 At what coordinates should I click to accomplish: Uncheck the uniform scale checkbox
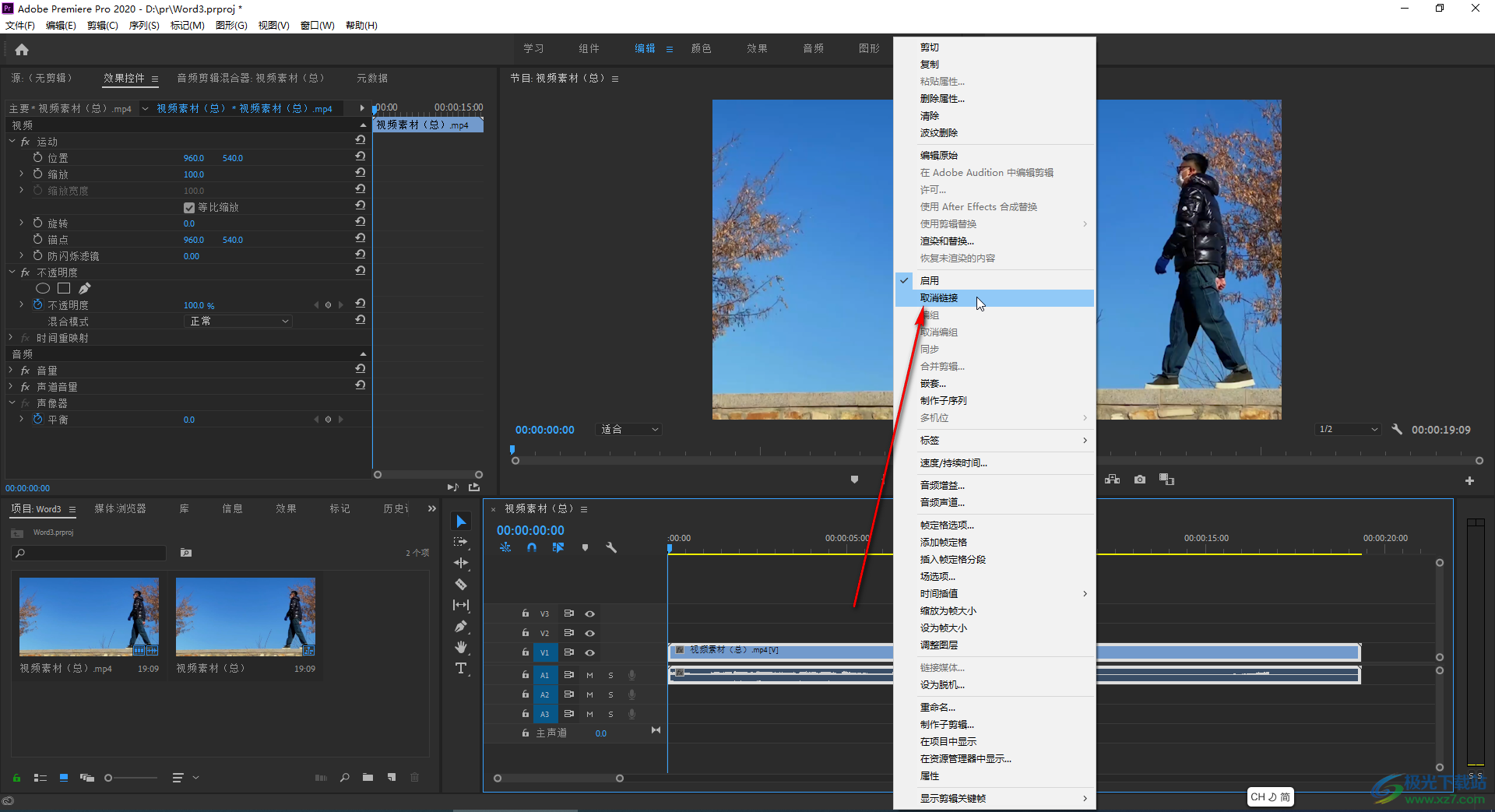188,208
